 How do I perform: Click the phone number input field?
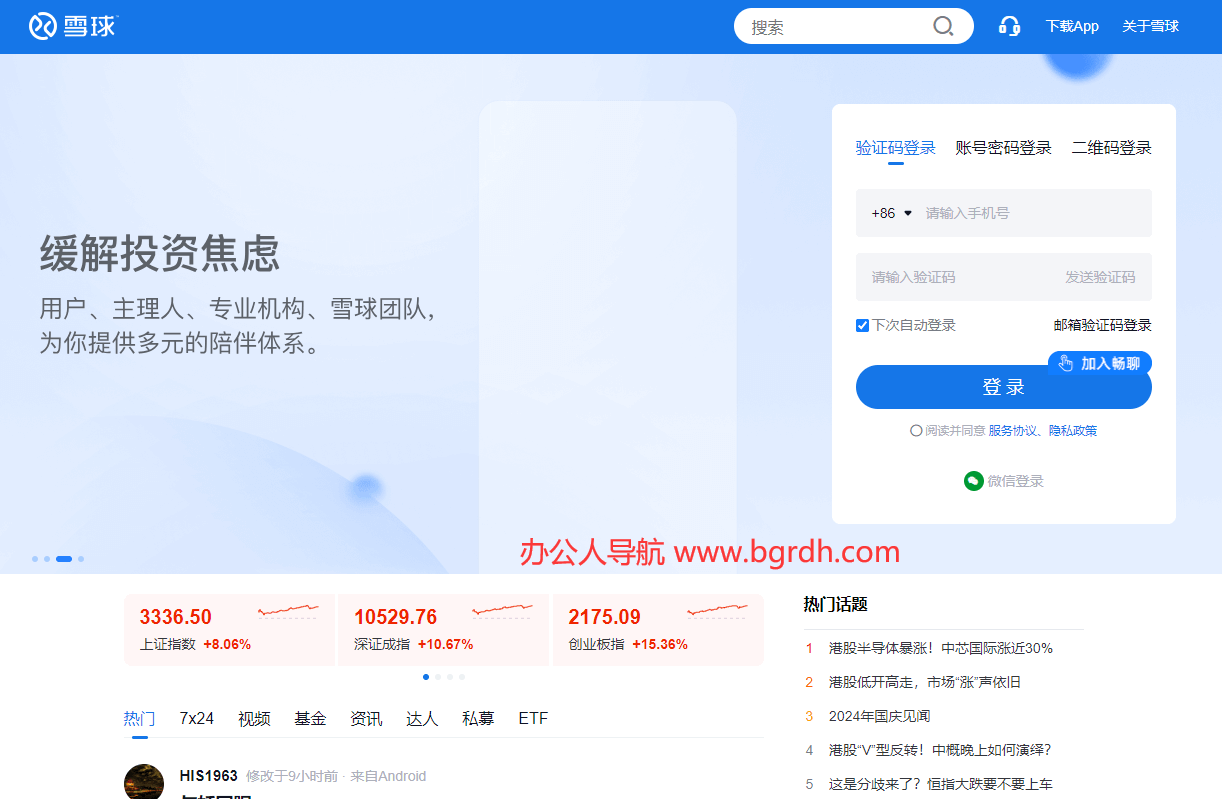click(x=1030, y=213)
